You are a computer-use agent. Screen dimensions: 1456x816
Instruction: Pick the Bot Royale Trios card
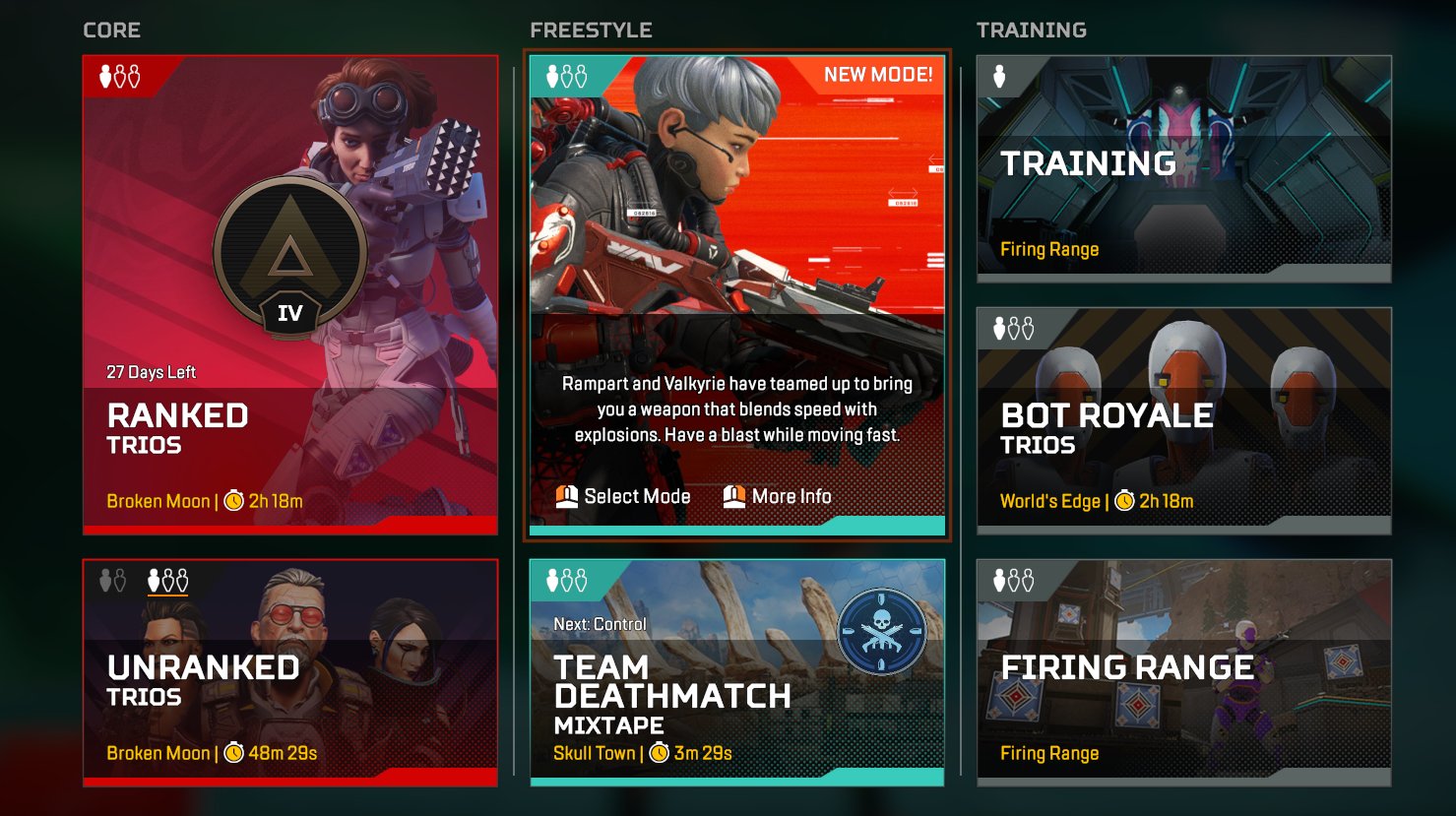coord(1184,421)
